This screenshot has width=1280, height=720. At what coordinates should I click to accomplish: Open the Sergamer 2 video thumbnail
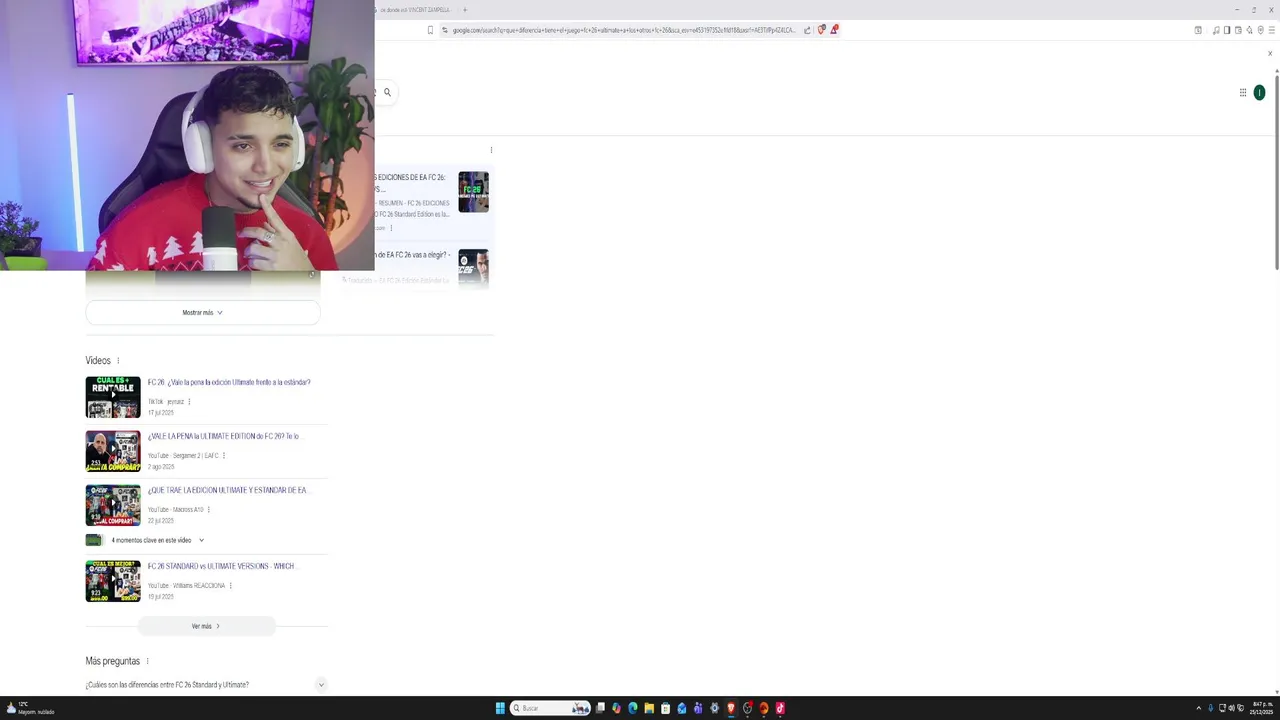[113, 451]
